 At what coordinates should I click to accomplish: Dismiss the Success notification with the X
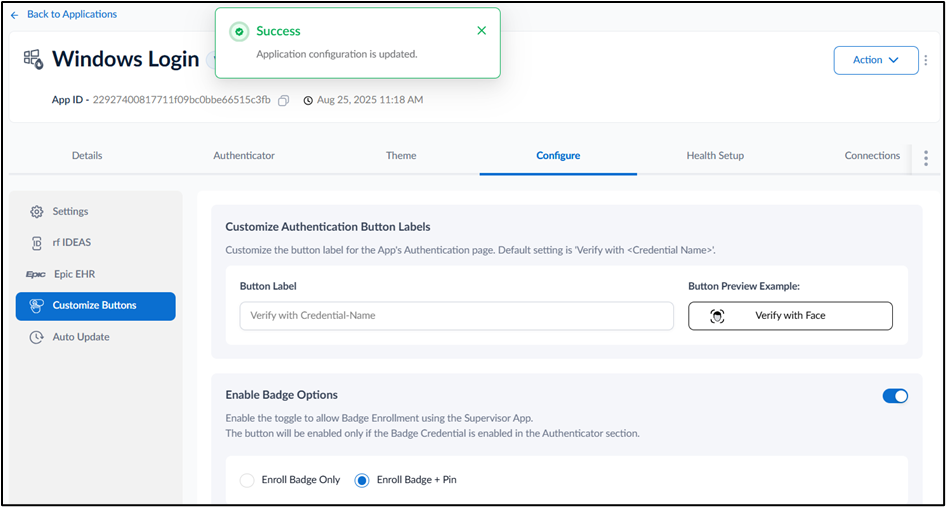point(481,31)
